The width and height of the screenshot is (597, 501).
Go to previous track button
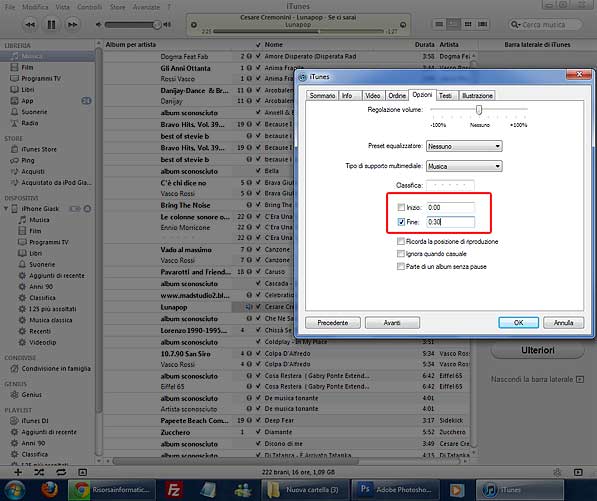pyautogui.click(x=30, y=25)
